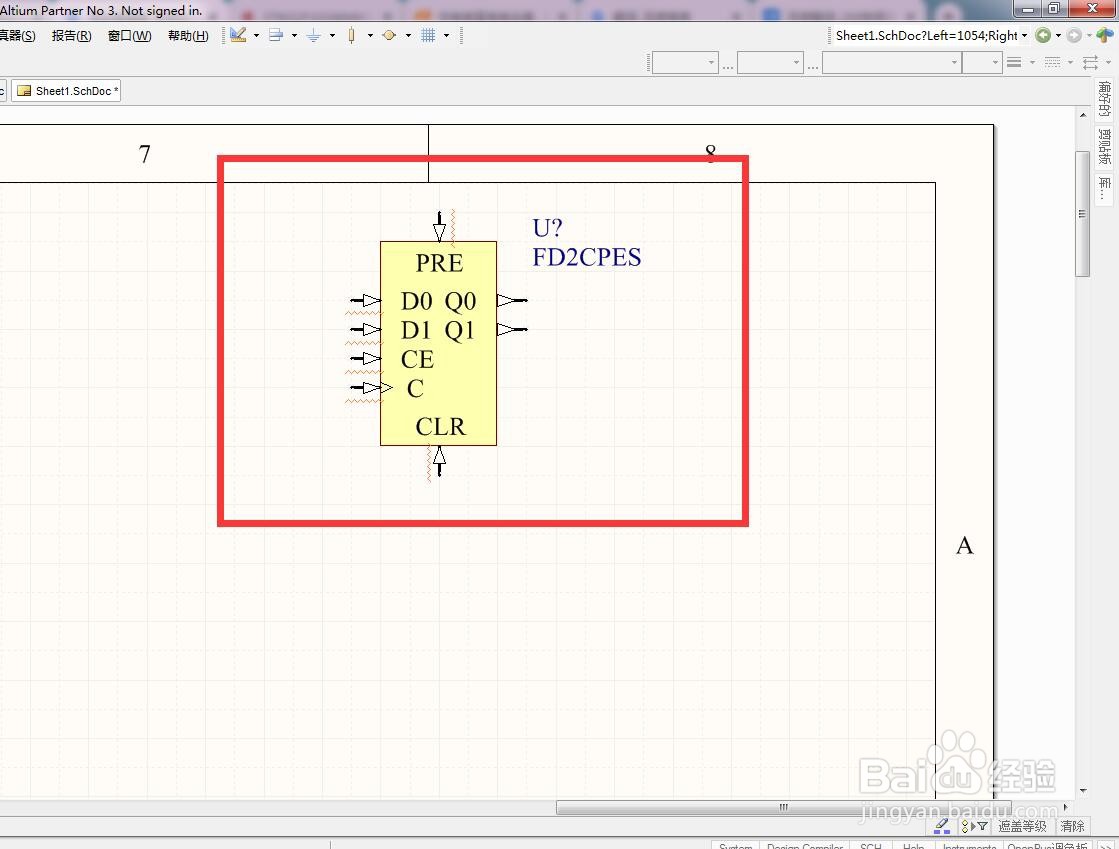This screenshot has height=849, width=1119.
Task: Open the narrow combo box beside line-style icon
Action: tap(981, 63)
